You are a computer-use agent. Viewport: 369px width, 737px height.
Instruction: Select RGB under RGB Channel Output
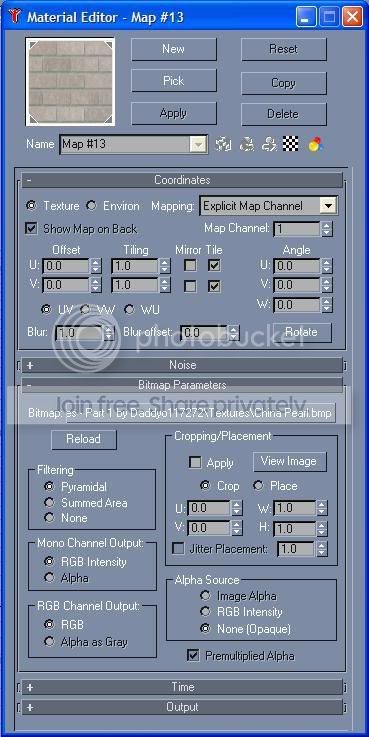pos(49,624)
